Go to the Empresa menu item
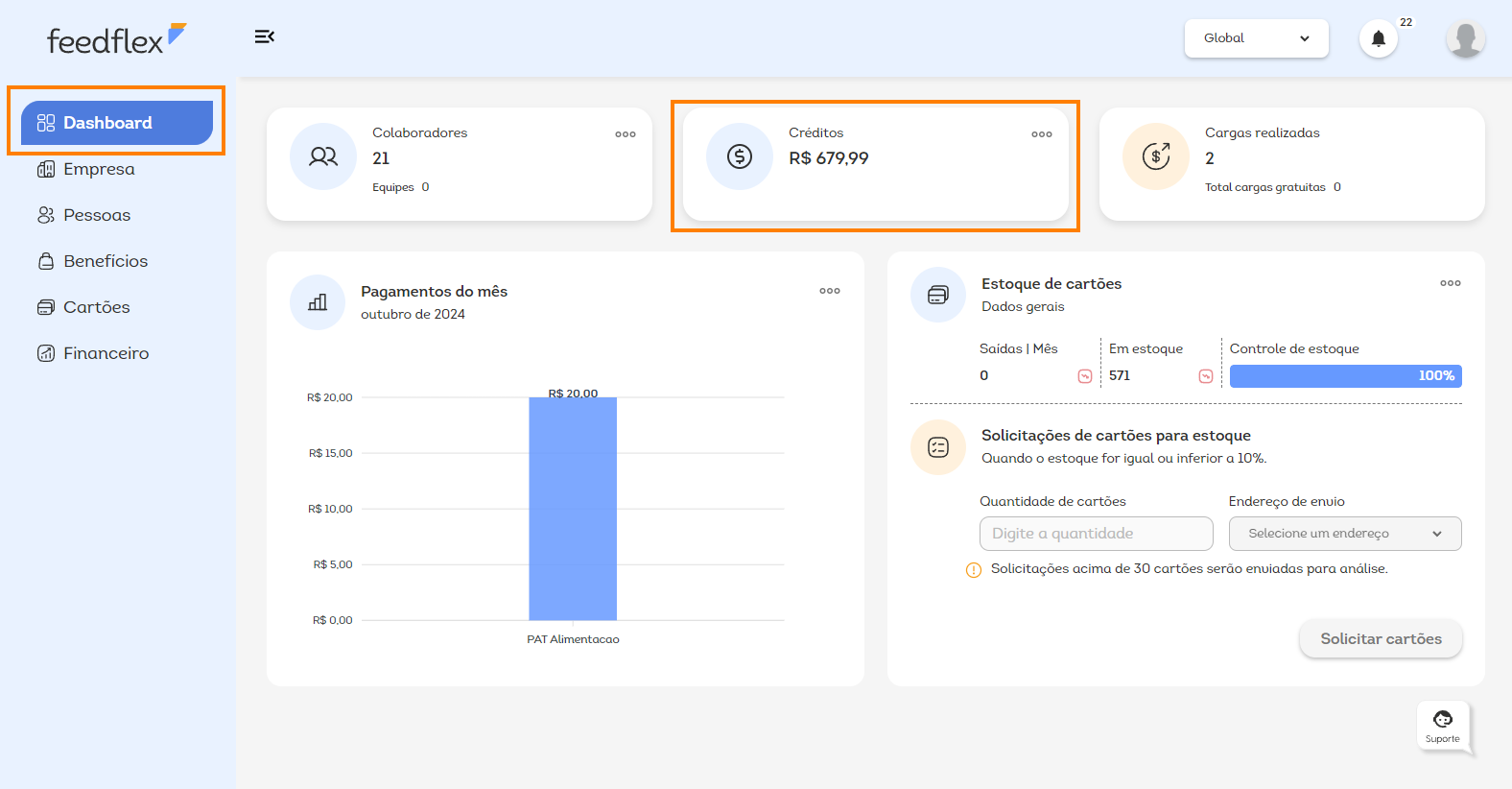The height and width of the screenshot is (789, 1512). pos(99,169)
